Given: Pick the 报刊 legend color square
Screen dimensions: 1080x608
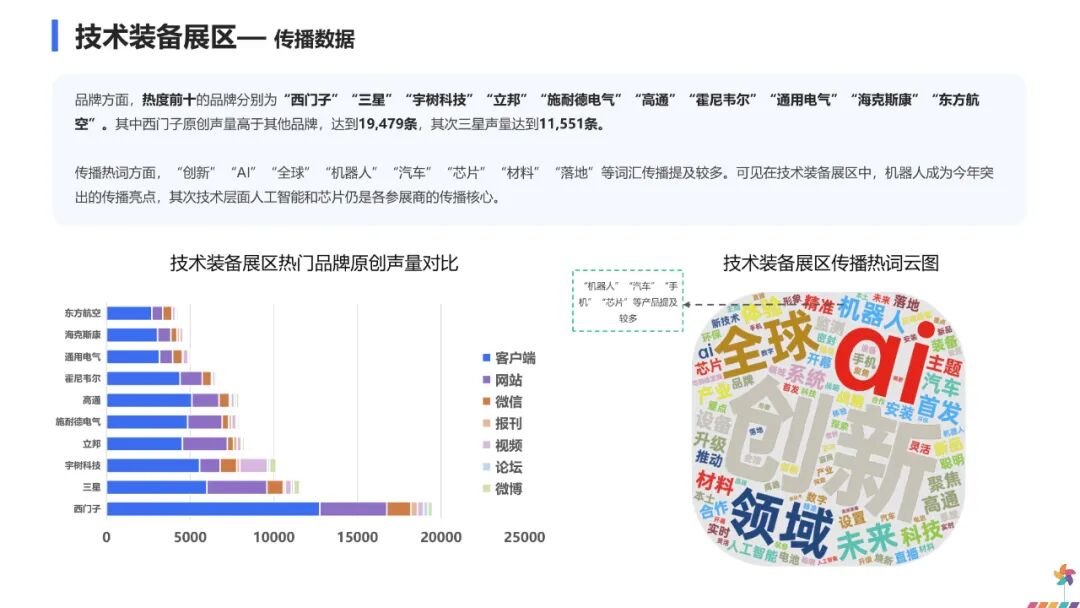Looking at the screenshot, I should 486,423.
